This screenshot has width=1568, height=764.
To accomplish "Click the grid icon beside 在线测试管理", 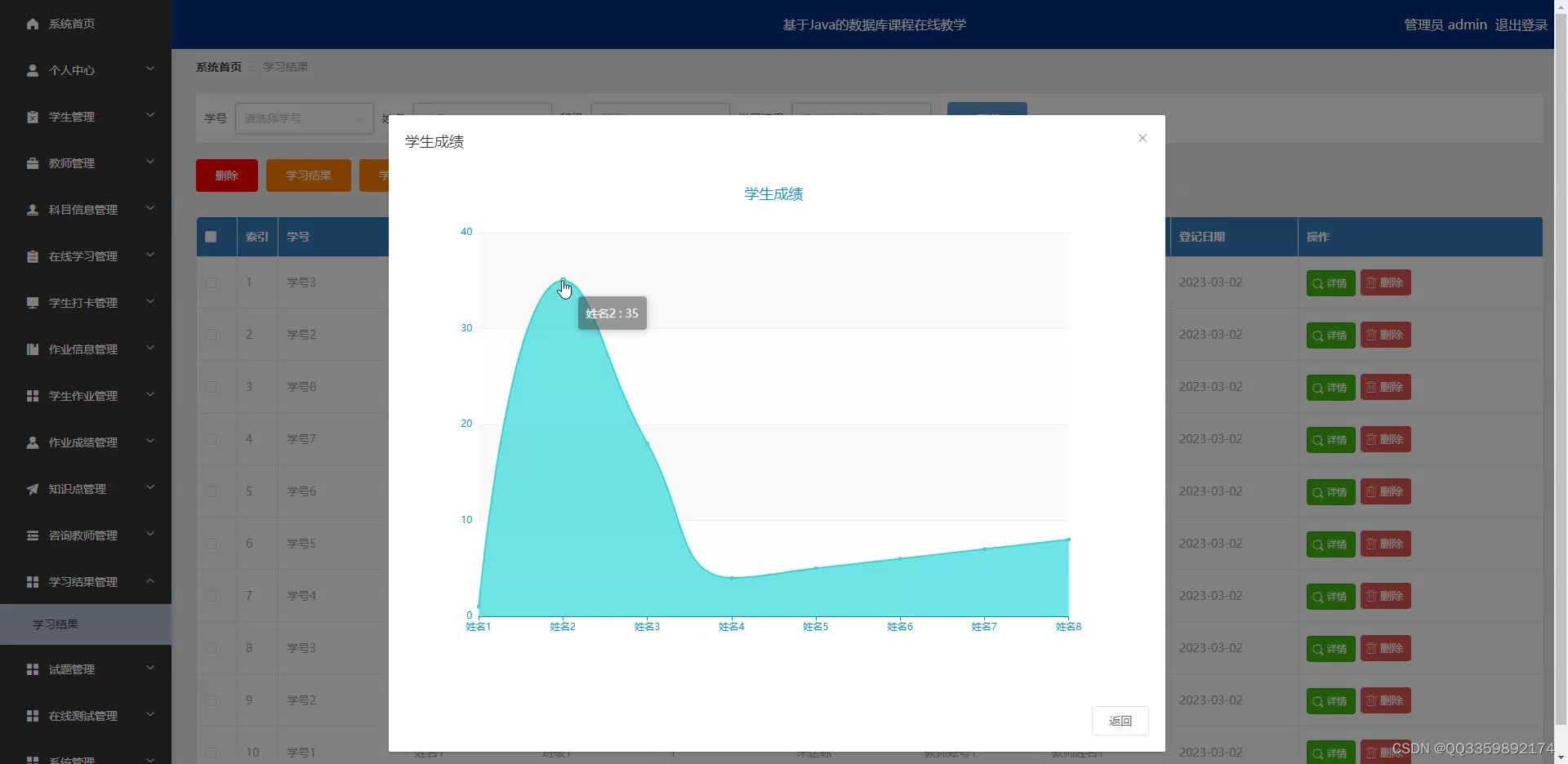I will (x=33, y=716).
